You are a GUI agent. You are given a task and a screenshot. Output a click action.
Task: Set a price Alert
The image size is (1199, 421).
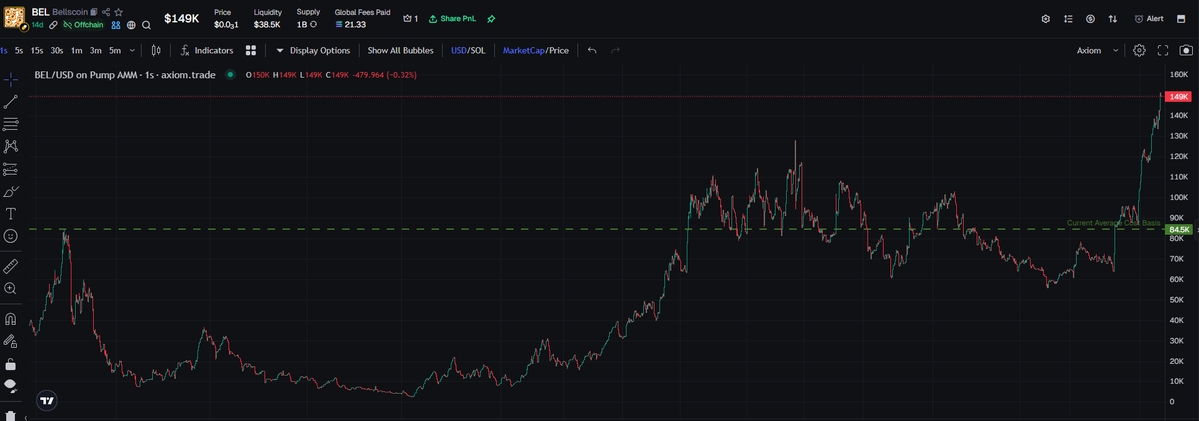[1149, 18]
